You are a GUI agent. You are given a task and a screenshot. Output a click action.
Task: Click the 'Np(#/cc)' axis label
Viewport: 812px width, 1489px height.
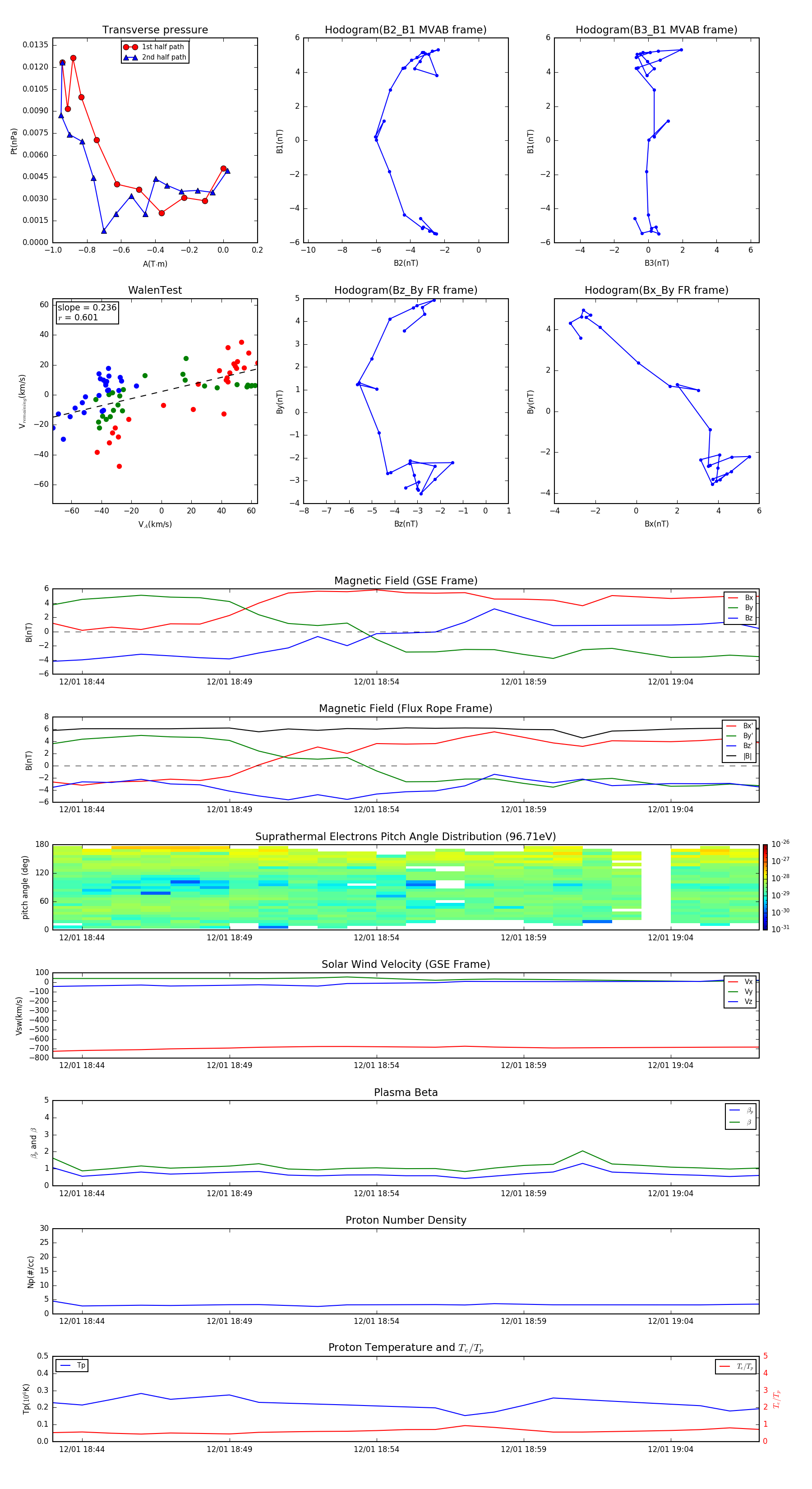[30, 1271]
